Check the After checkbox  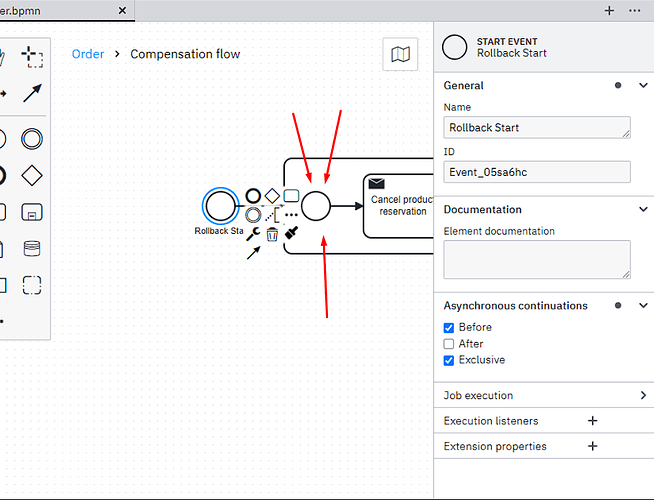(449, 344)
